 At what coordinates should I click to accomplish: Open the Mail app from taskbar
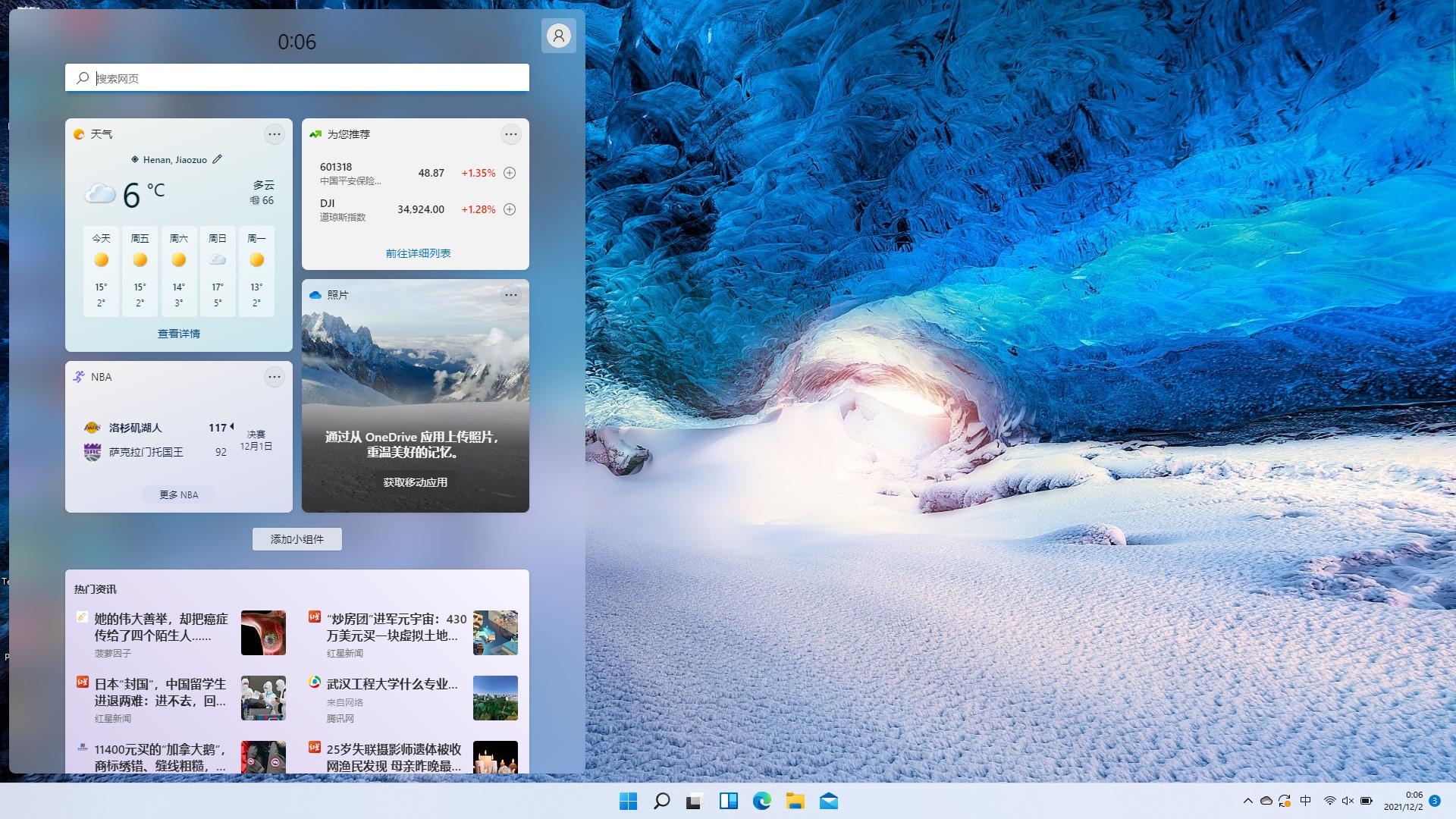(828, 801)
